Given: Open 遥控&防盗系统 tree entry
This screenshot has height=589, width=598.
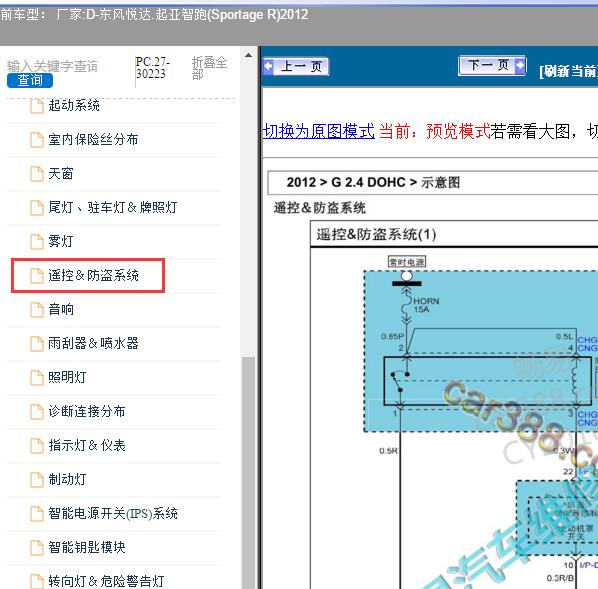Looking at the screenshot, I should click(93, 275).
